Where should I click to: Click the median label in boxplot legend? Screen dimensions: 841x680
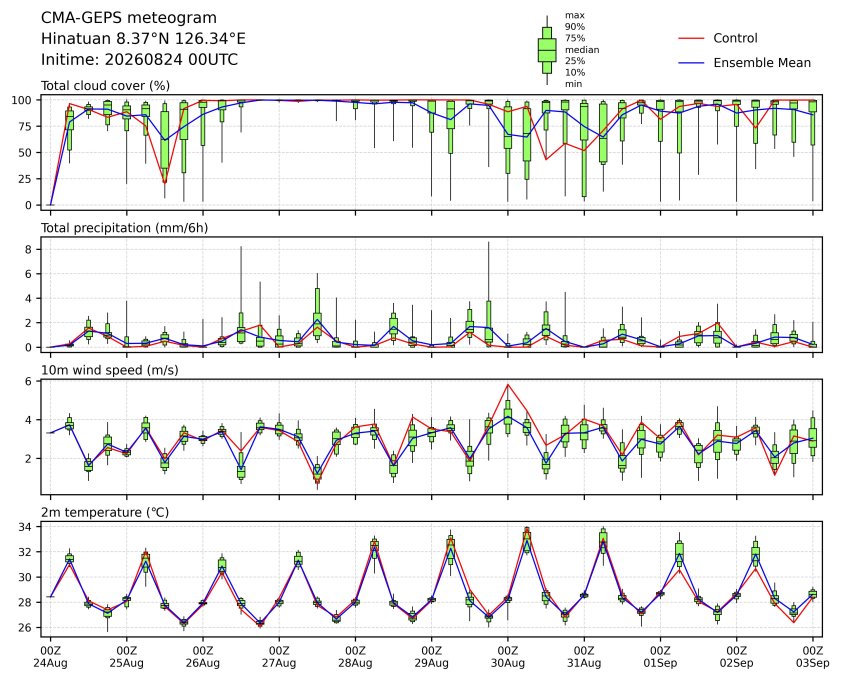pos(582,50)
